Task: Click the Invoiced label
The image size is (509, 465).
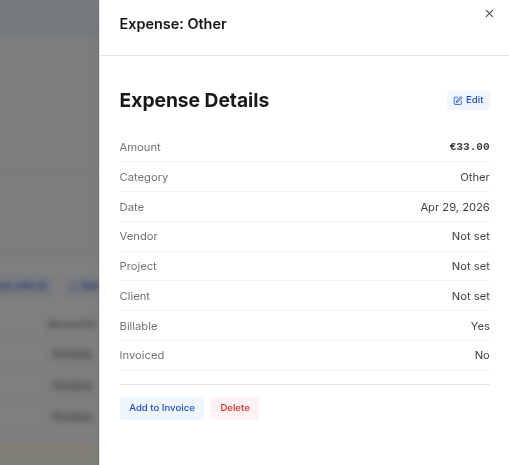Action: click(x=142, y=355)
